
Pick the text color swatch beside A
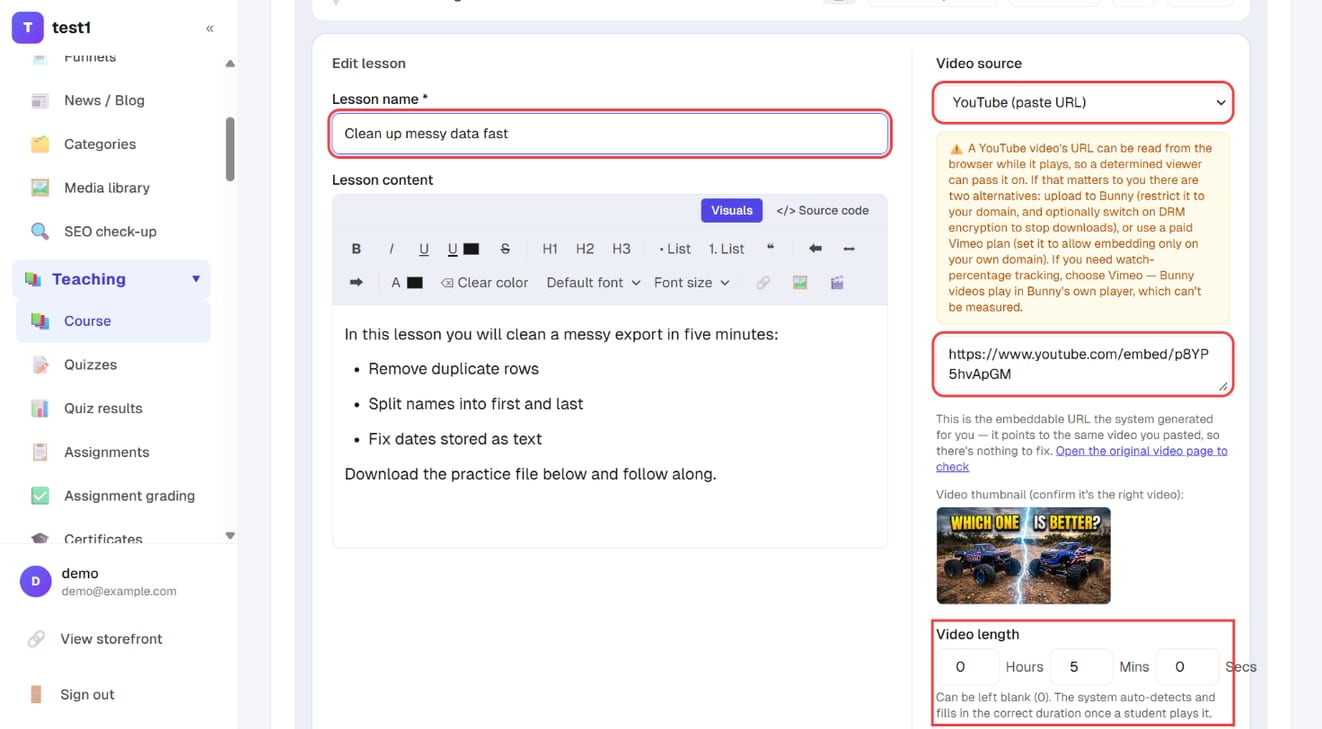pos(415,283)
